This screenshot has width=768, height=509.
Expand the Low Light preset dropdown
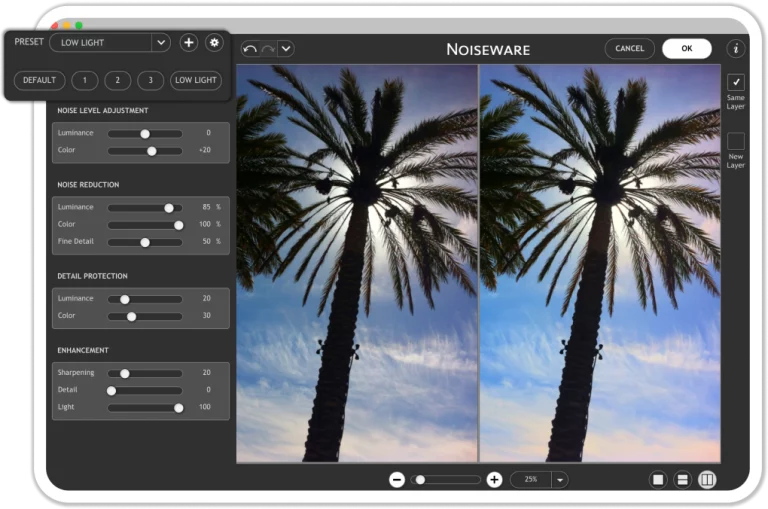(160, 42)
